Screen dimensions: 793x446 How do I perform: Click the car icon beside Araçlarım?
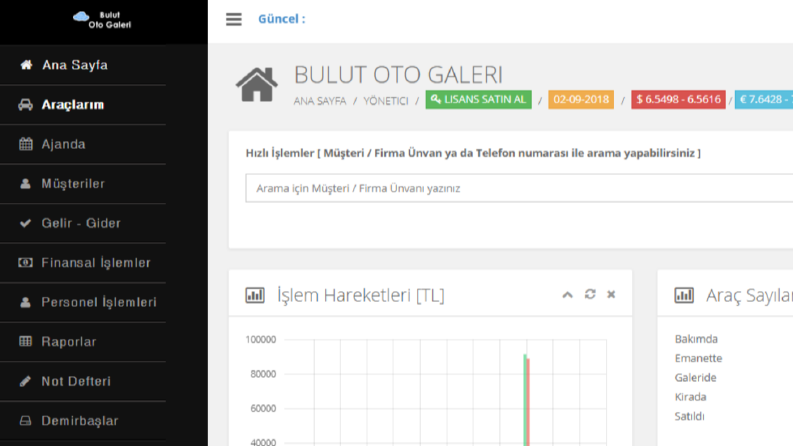coord(25,104)
